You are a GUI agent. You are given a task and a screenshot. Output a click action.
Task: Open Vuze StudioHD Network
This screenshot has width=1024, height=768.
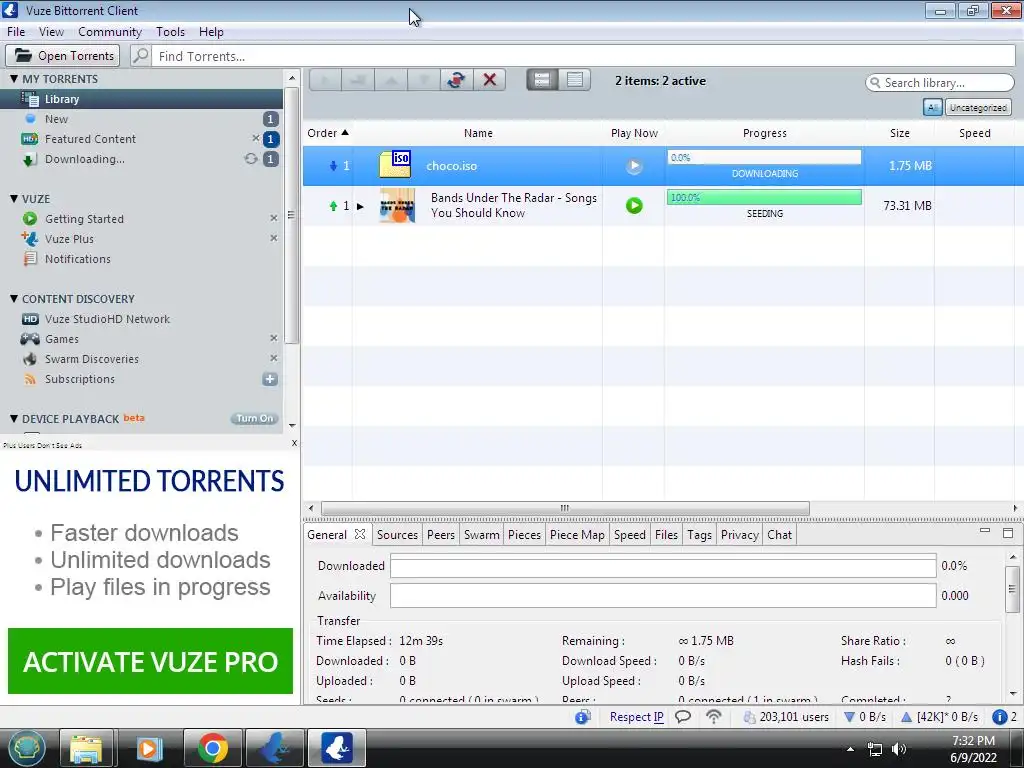[x=141, y=319]
